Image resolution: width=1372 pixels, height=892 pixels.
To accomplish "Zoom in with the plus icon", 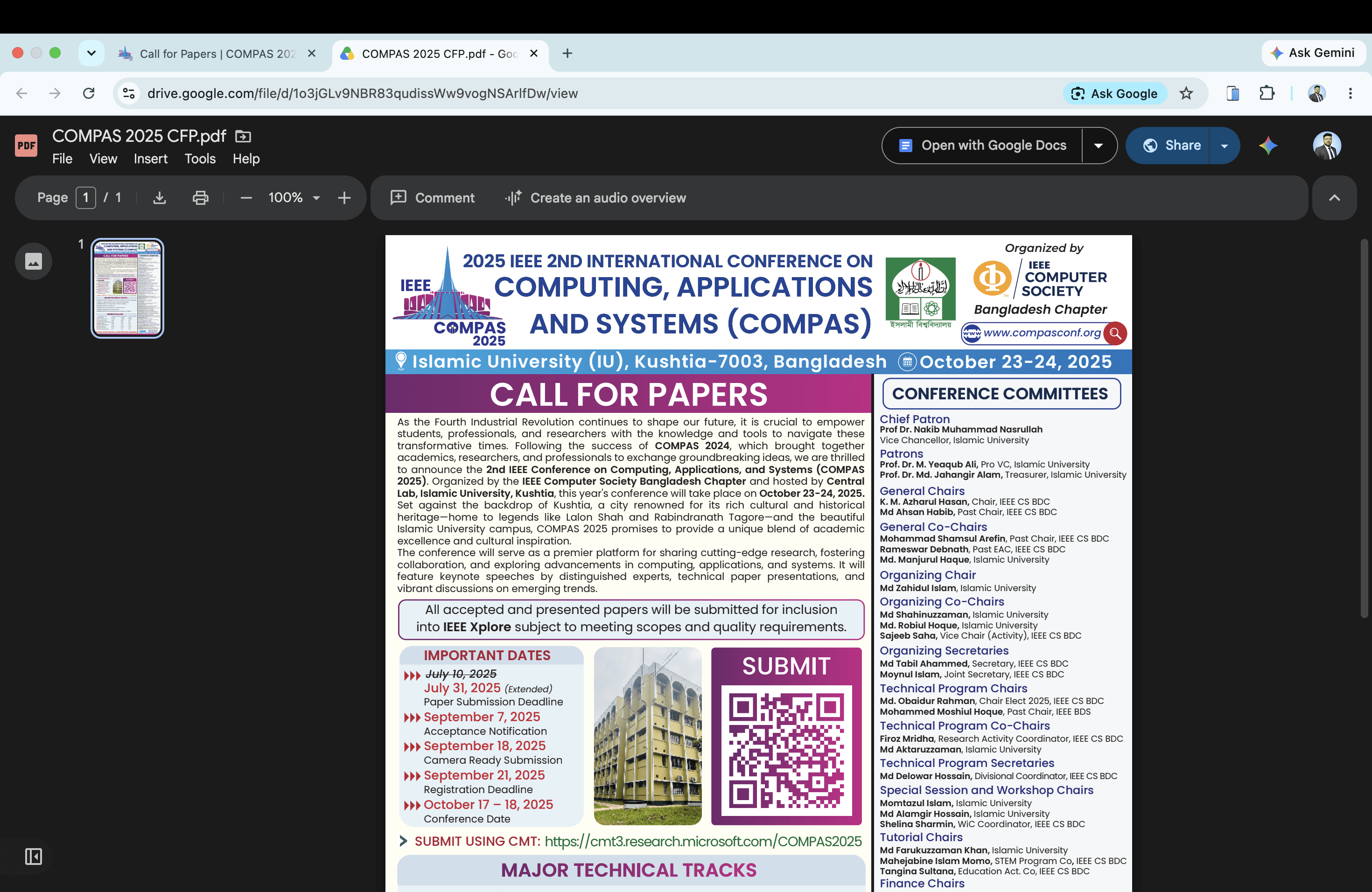I will [x=344, y=198].
